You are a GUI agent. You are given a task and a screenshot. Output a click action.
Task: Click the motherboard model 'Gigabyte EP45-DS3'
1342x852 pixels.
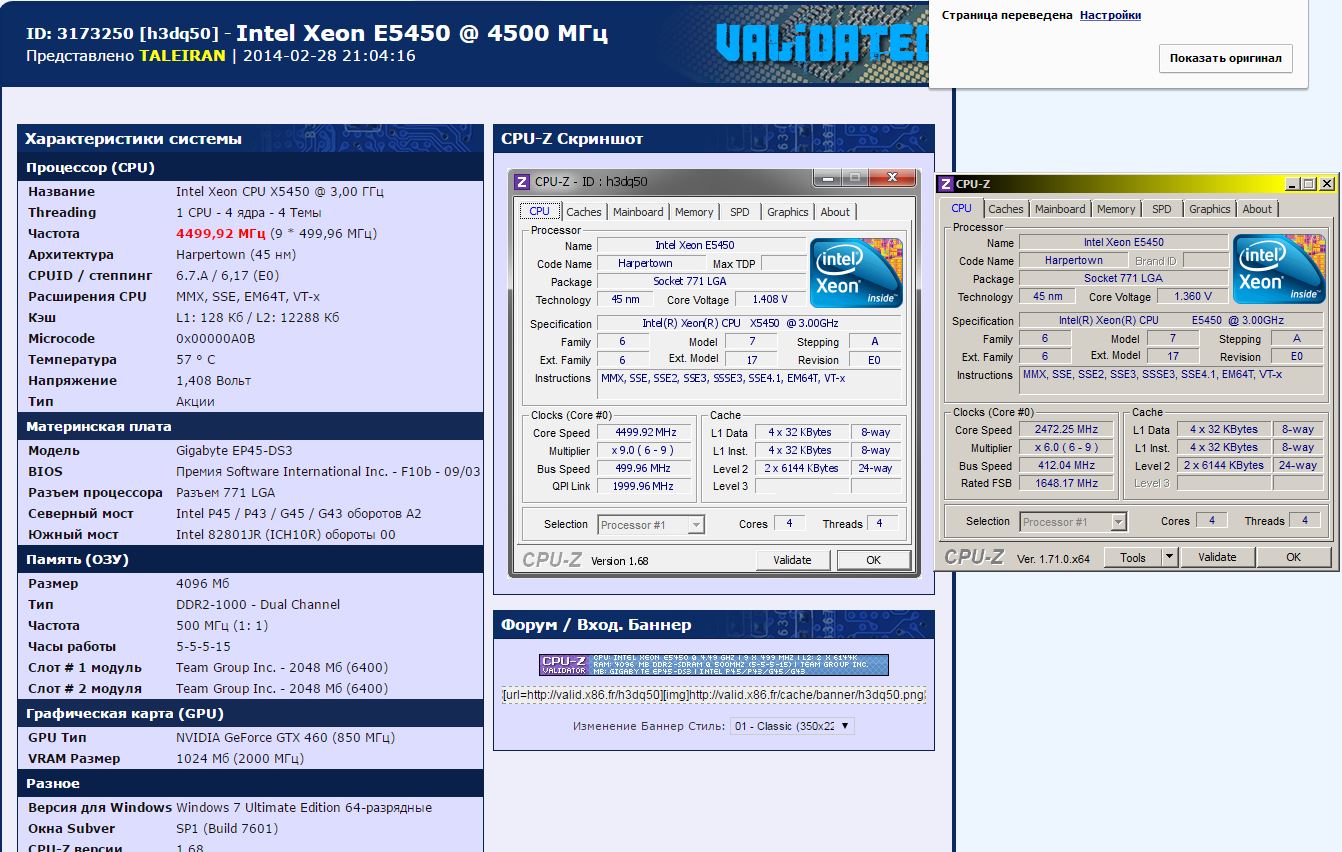(x=234, y=451)
